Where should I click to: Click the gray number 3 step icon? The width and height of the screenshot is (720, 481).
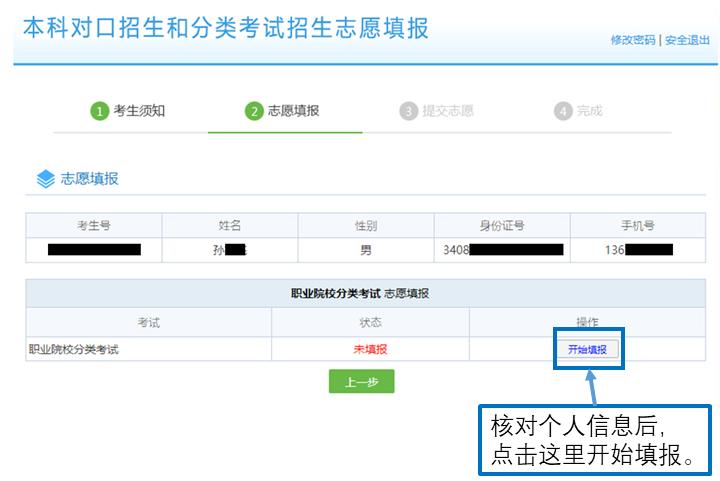[409, 111]
